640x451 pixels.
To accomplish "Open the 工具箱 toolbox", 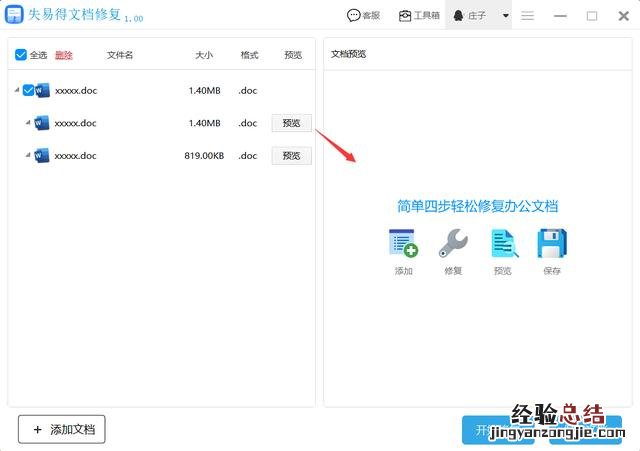I will pyautogui.click(x=419, y=16).
